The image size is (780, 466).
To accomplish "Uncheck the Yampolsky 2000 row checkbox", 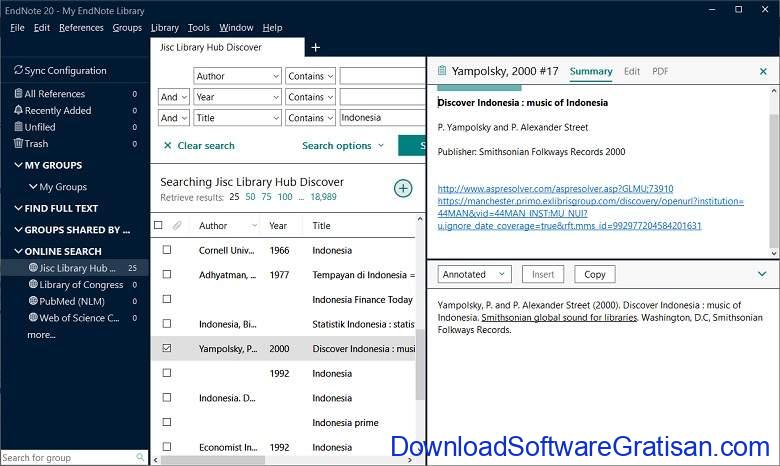I will pos(167,348).
